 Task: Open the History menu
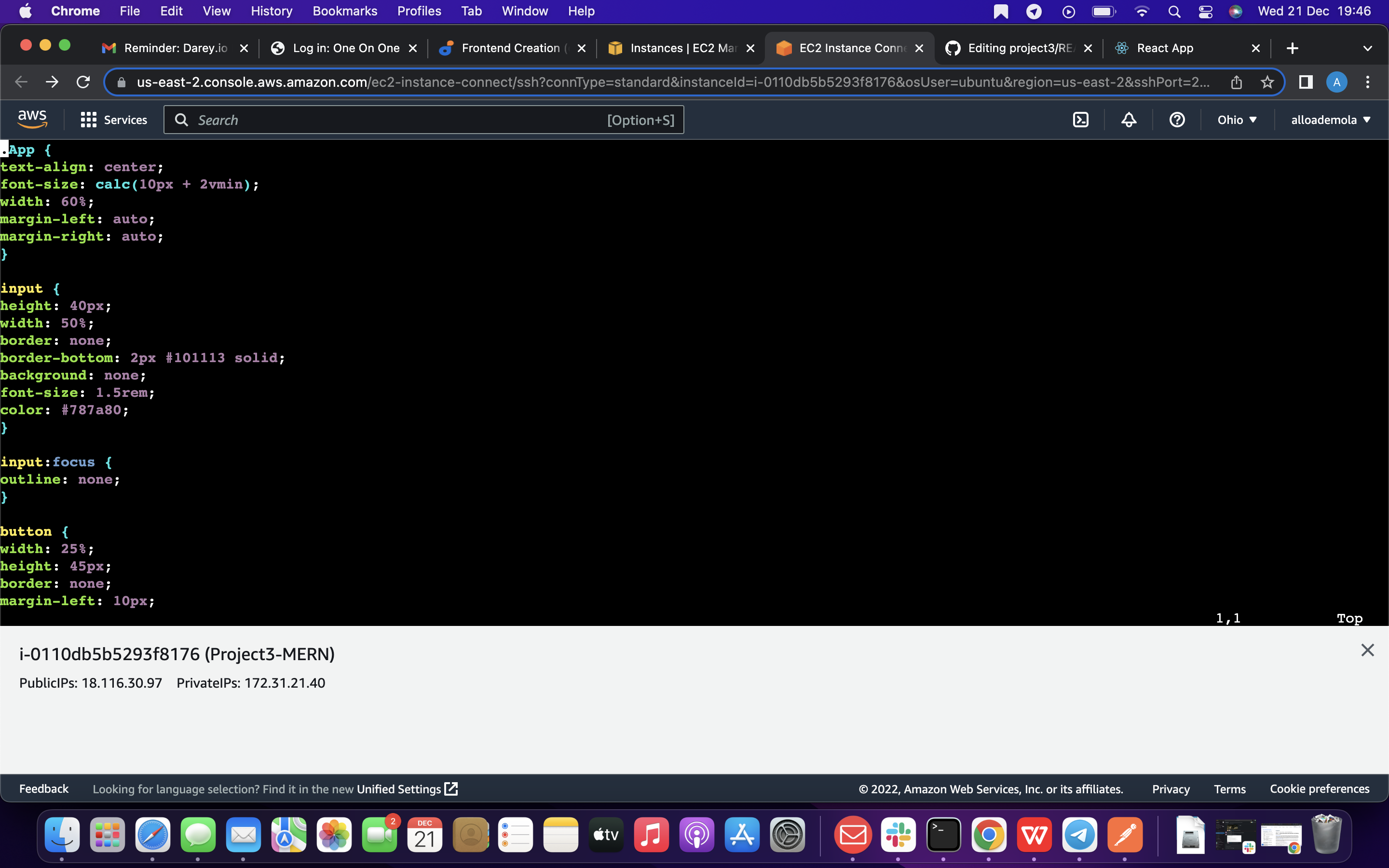271,11
